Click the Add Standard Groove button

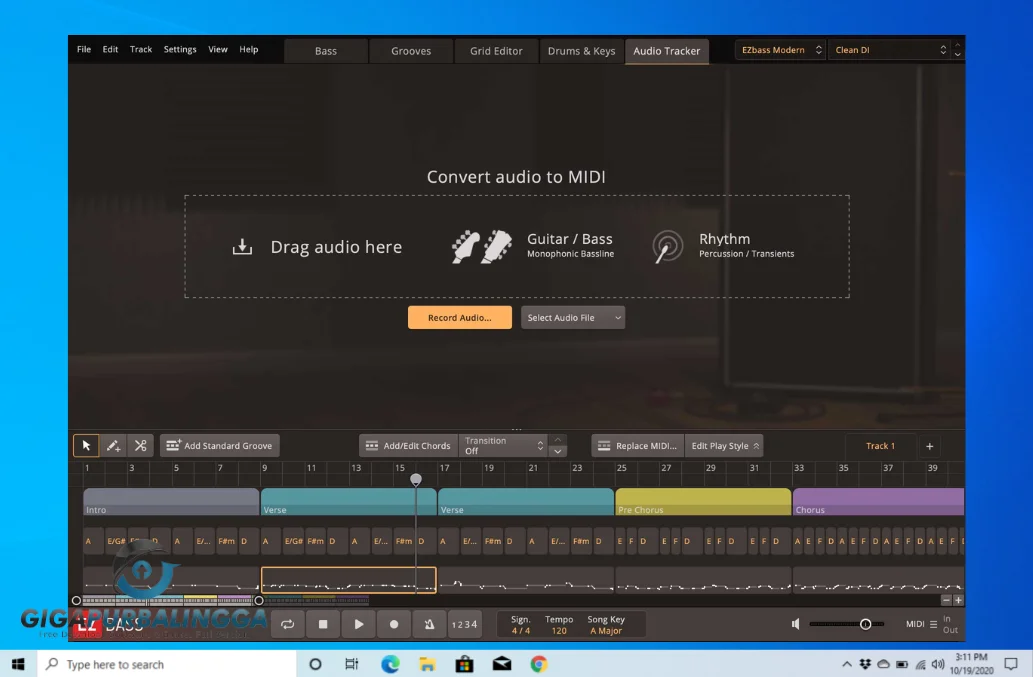pos(220,446)
